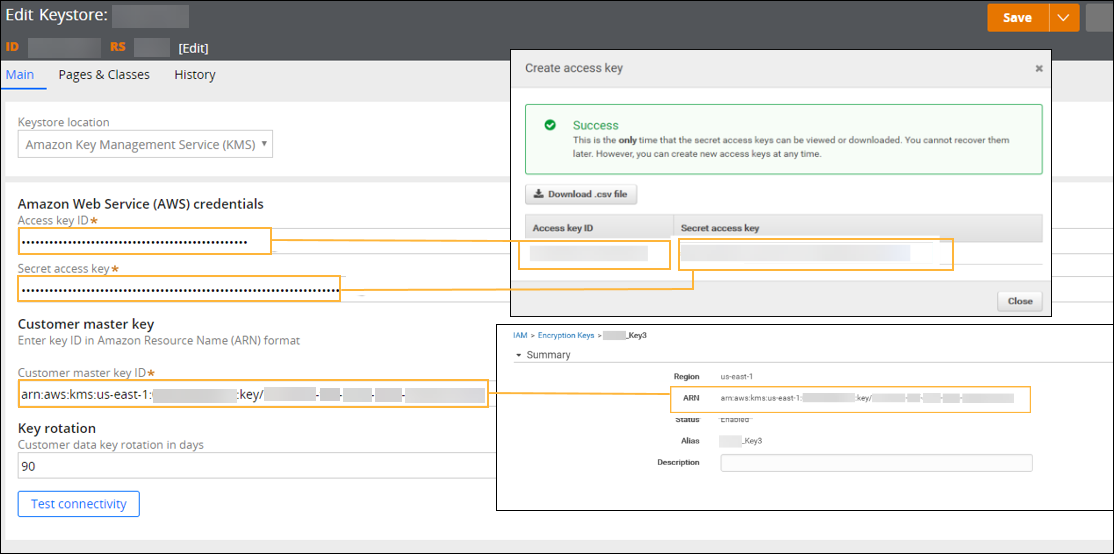Open the Save button dropdown arrow
The image size is (1114, 554).
point(1064,18)
